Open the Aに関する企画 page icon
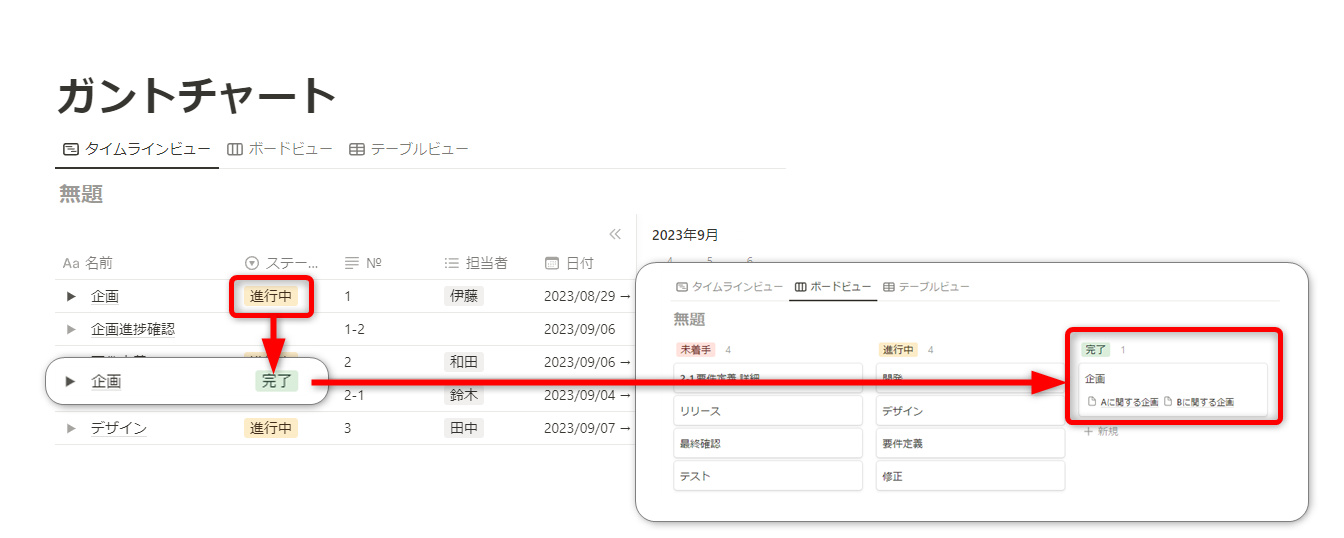This screenshot has height=538, width=1344. point(1092,402)
